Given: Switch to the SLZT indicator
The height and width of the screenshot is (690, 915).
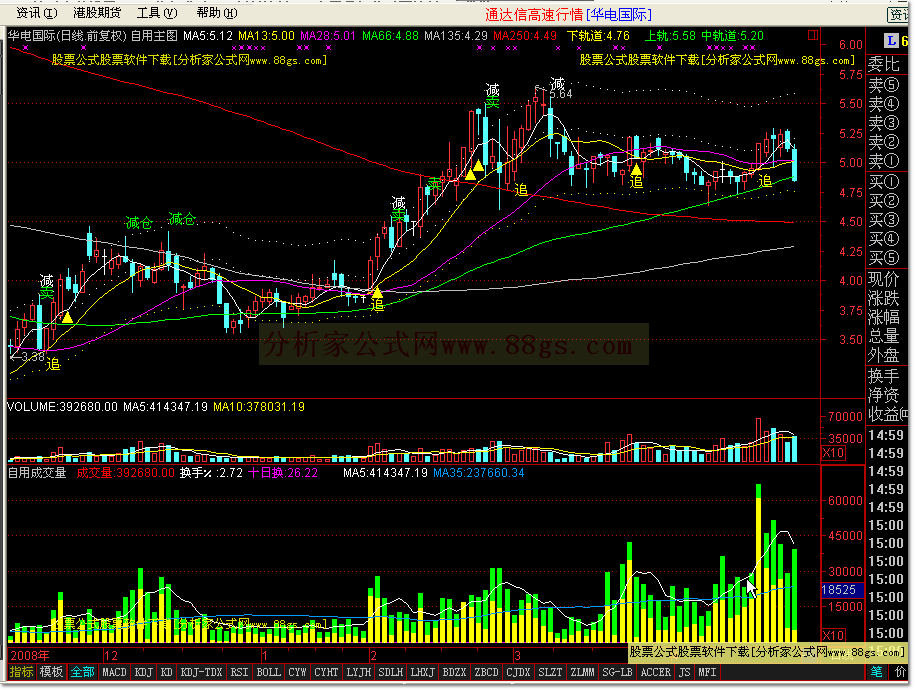Looking at the screenshot, I should [x=550, y=672].
